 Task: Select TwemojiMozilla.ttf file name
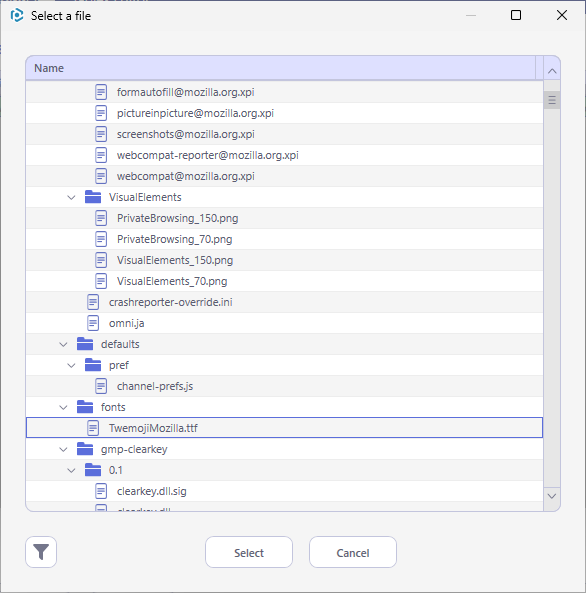(153, 428)
